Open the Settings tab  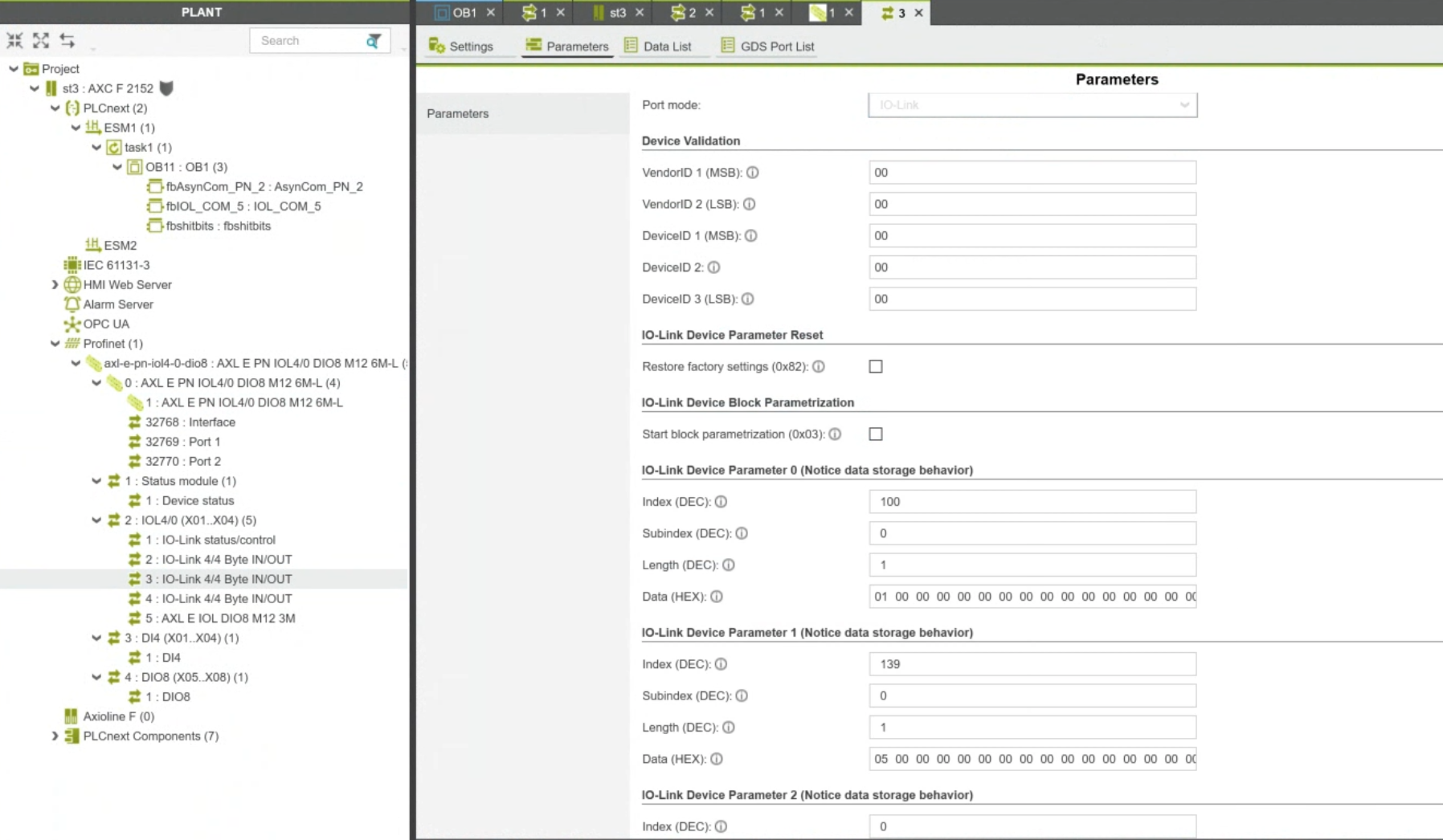(x=461, y=47)
